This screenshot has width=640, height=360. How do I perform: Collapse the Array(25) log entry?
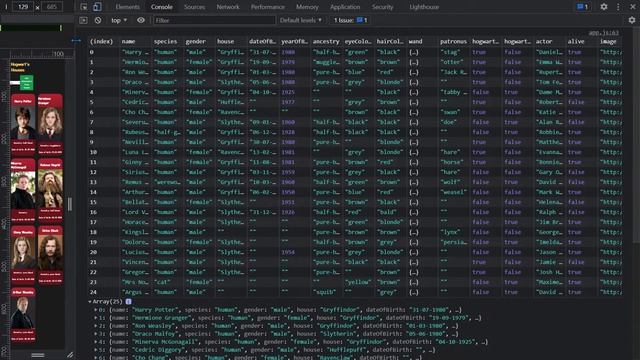pyautogui.click(x=90, y=302)
